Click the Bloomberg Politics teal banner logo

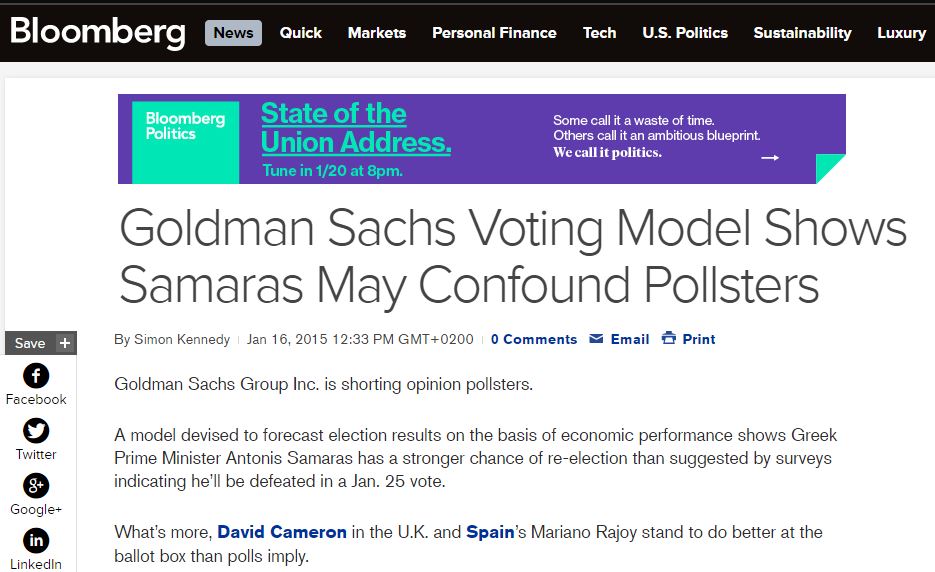point(185,127)
